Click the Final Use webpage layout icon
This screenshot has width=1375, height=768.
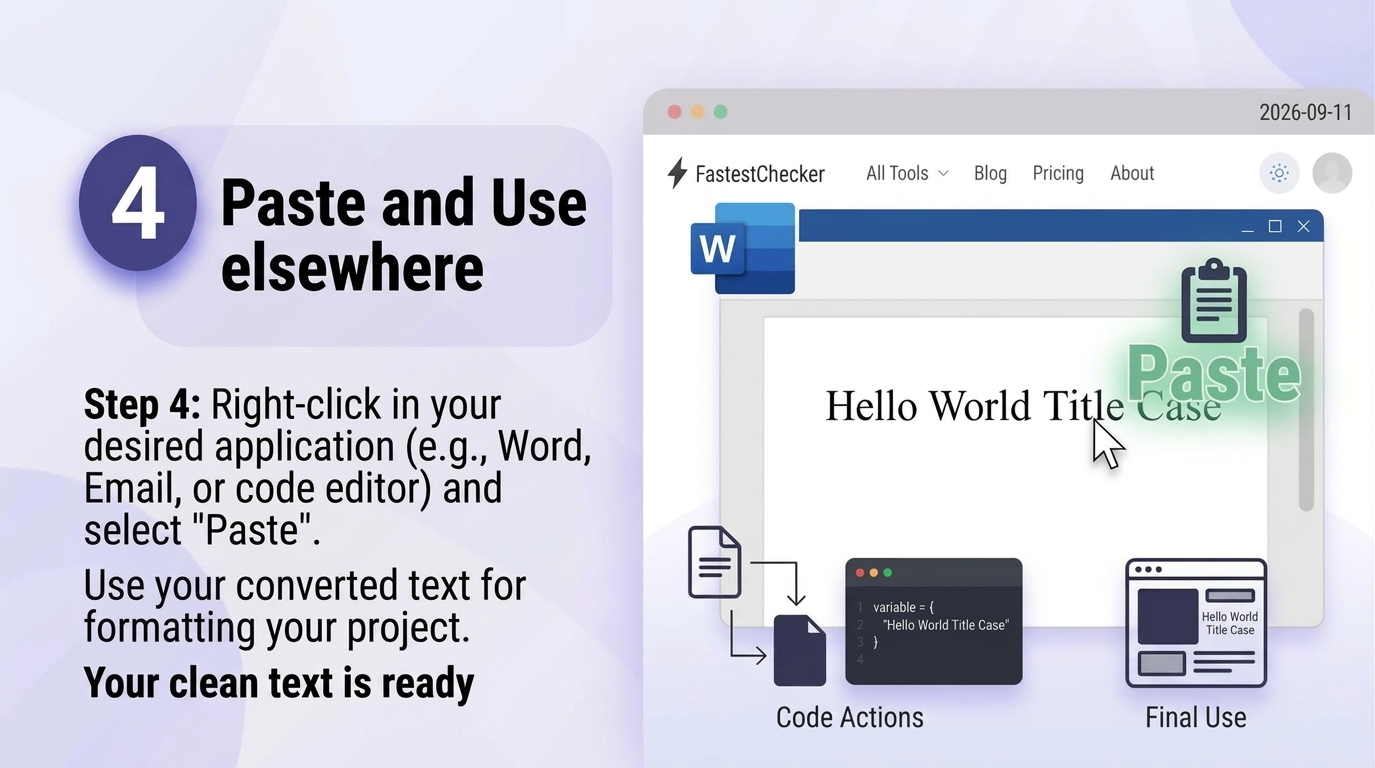pos(1196,623)
